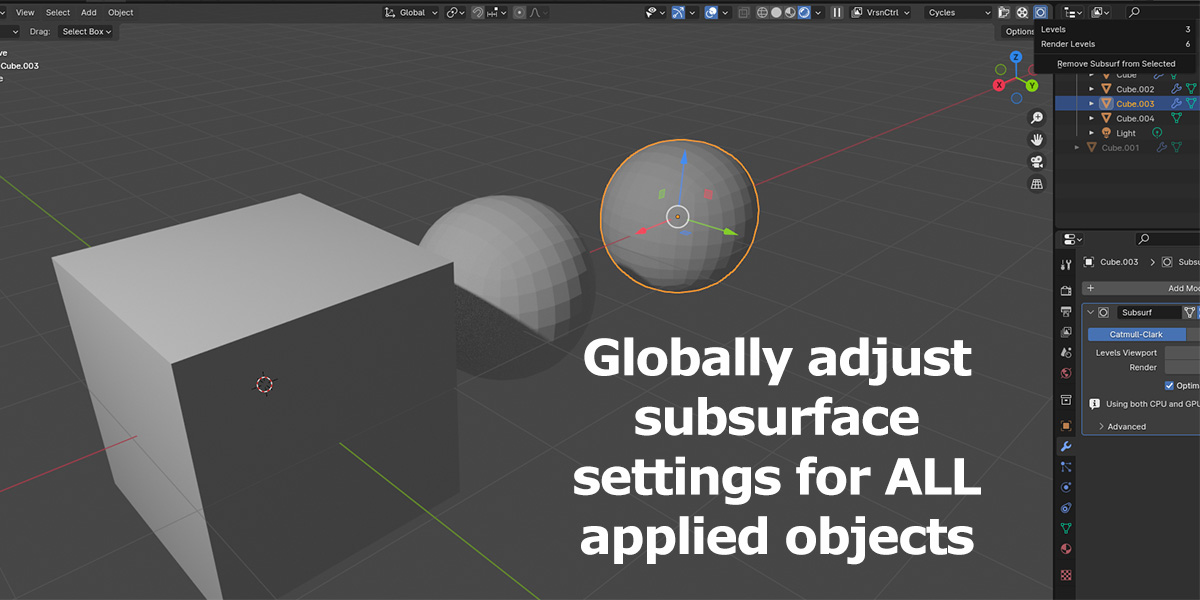Open the Add menu in viewport header

point(88,12)
